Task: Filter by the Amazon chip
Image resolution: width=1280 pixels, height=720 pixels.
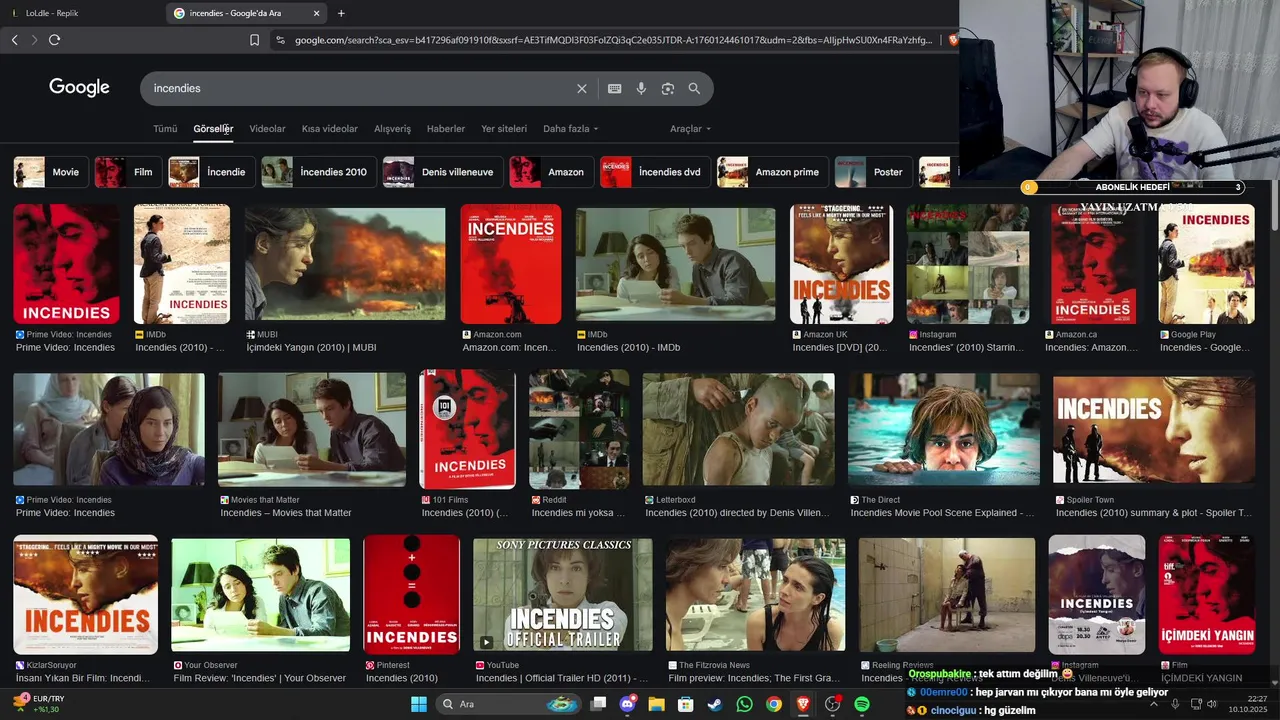Action: click(551, 172)
